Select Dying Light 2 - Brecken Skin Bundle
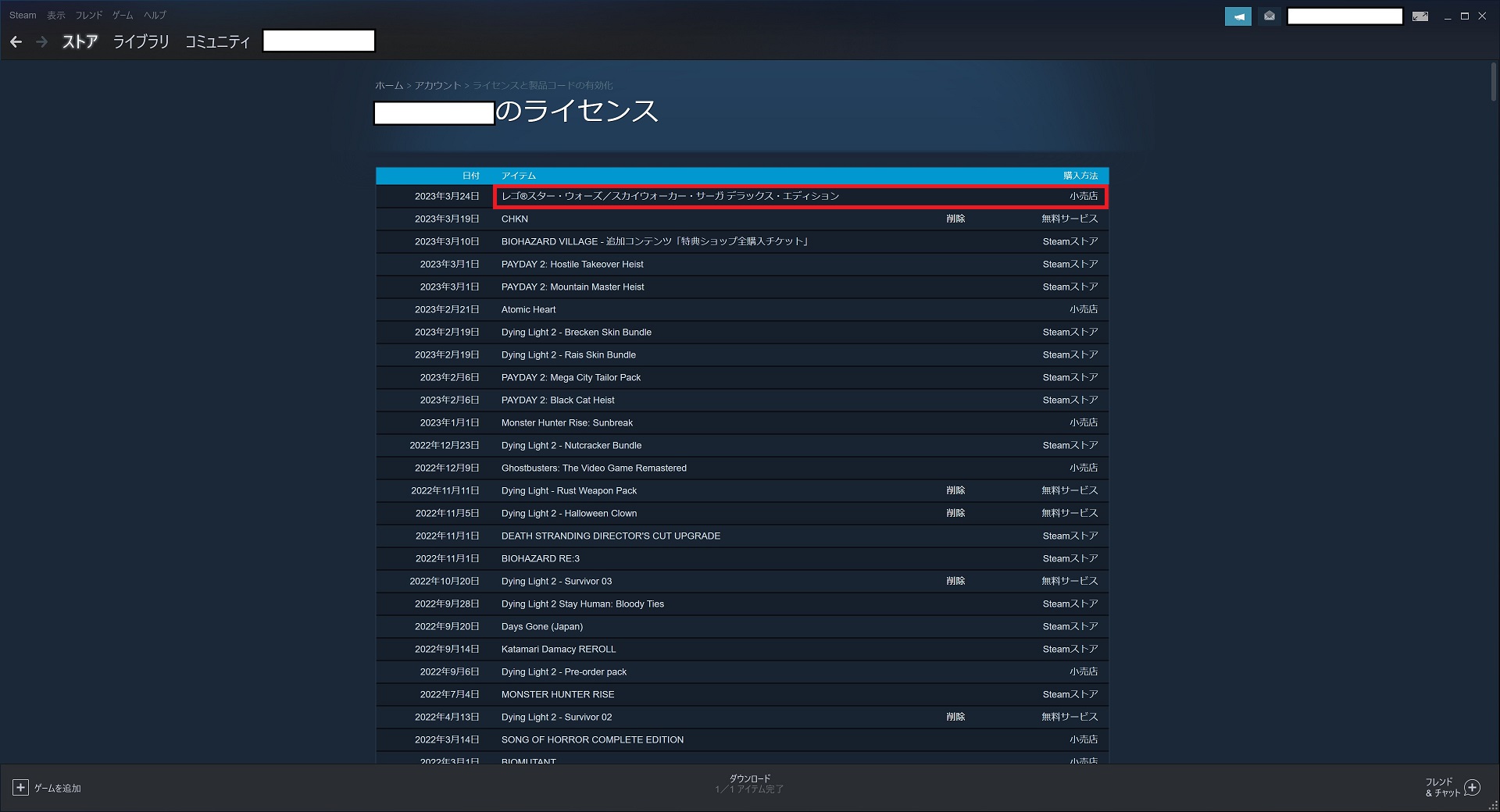1500x812 pixels. pos(577,332)
